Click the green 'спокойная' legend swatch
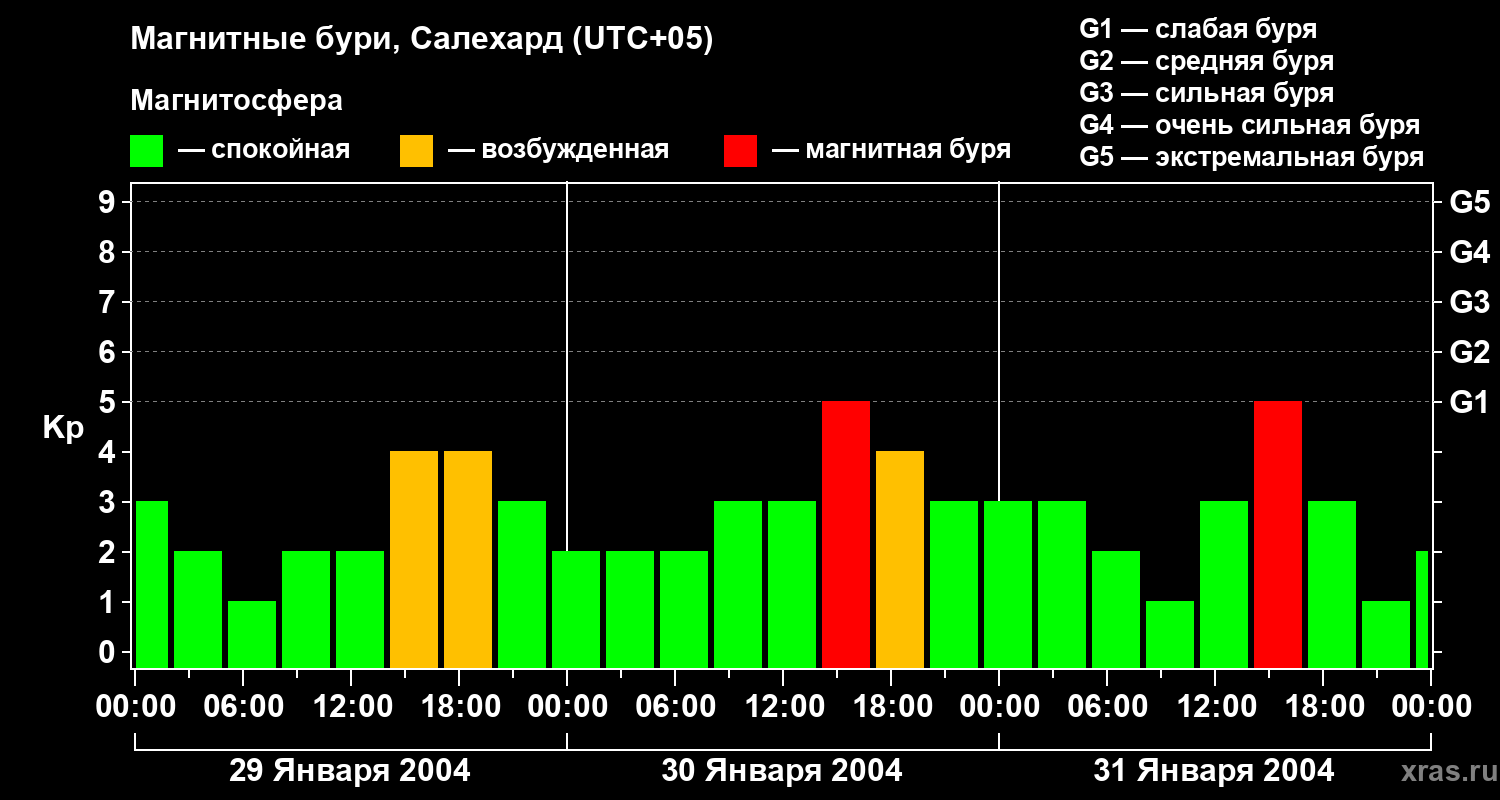1500x800 pixels. (x=147, y=151)
